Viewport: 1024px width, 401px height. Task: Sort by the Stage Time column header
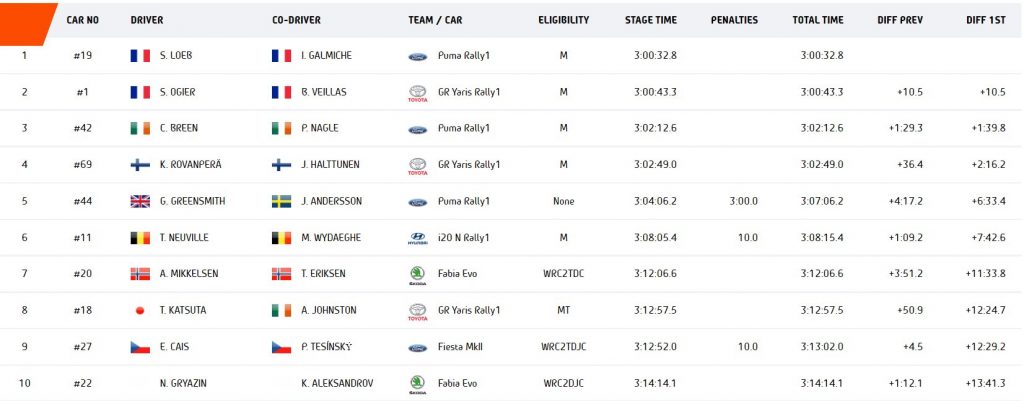pyautogui.click(x=650, y=20)
